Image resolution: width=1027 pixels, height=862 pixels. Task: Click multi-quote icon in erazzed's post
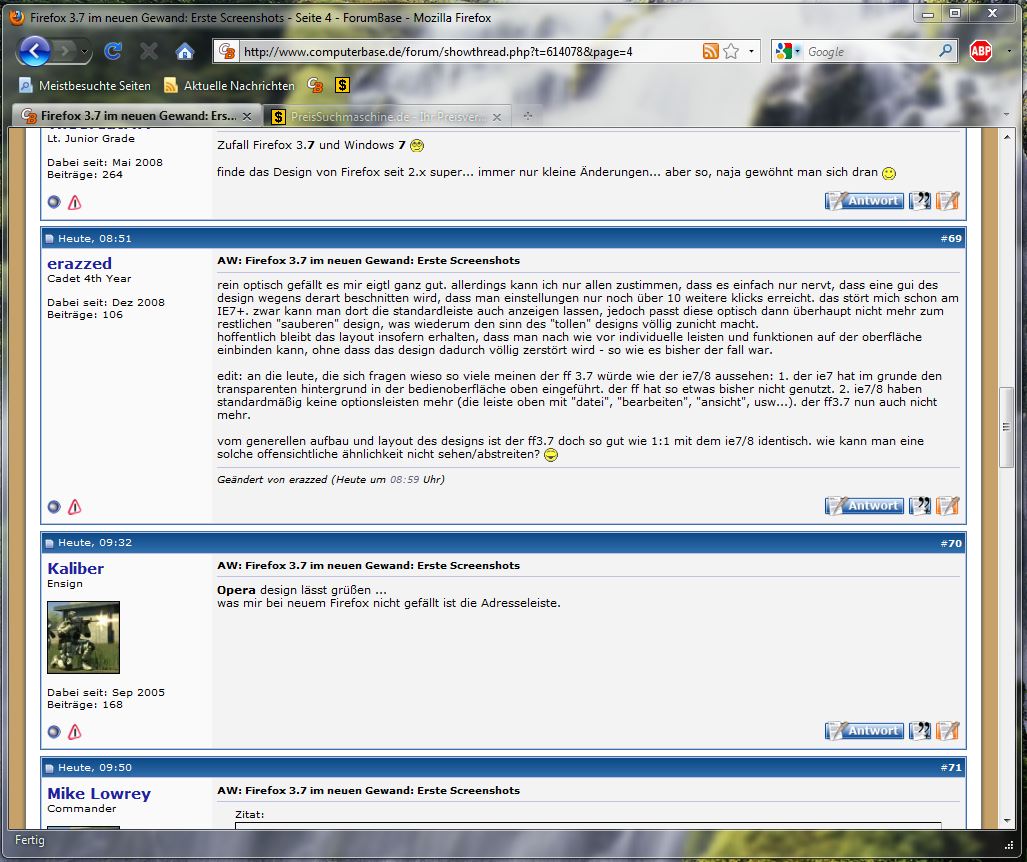click(x=920, y=506)
